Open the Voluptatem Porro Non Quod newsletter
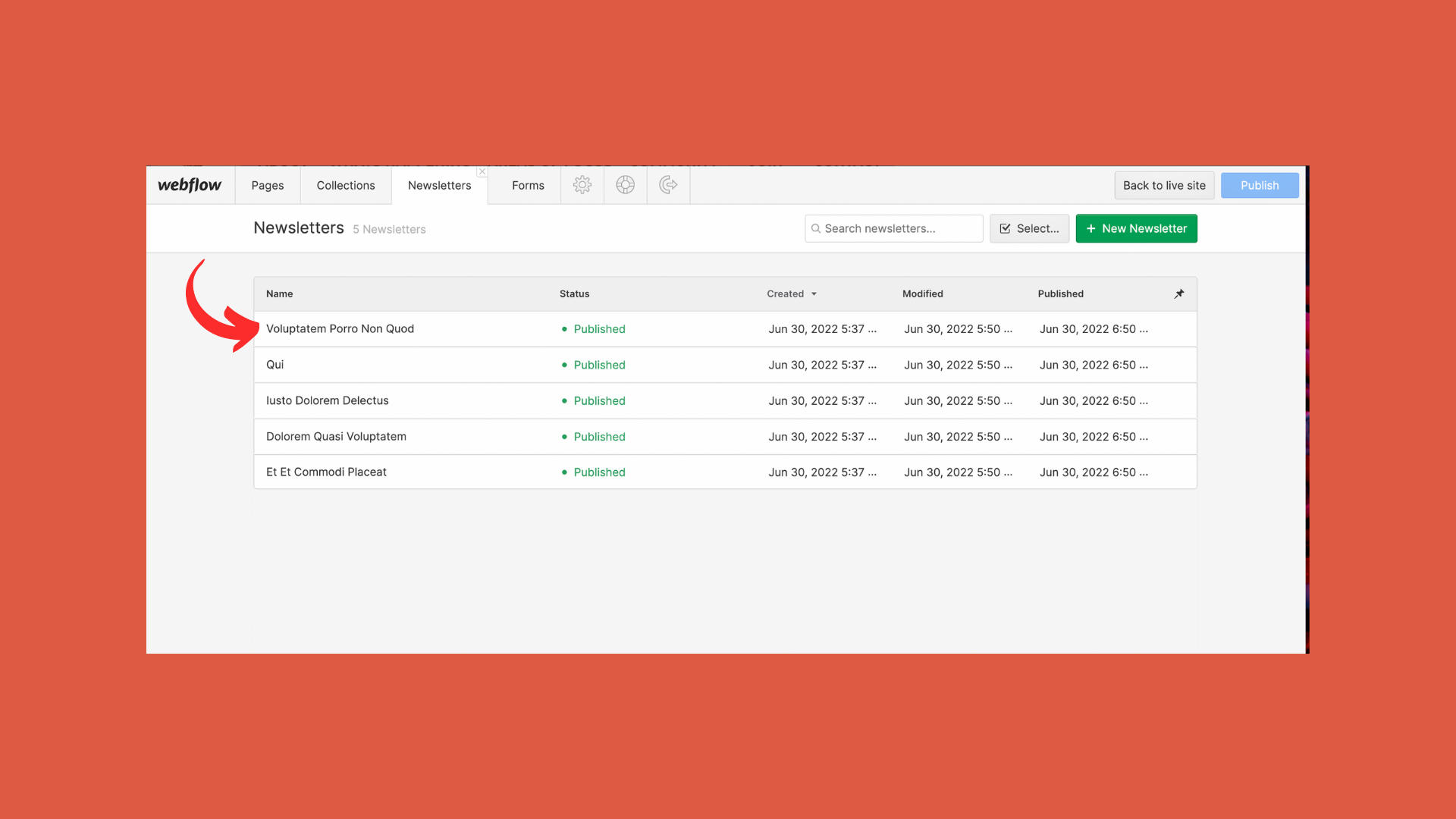Viewport: 1456px width, 819px height. 340,329
